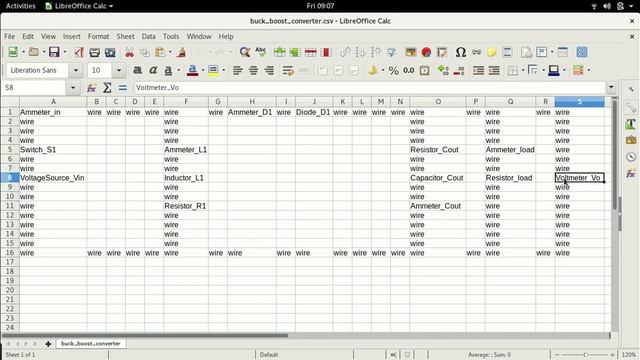
Task: Center cell text horizontally
Action: pyautogui.click(x=253, y=70)
